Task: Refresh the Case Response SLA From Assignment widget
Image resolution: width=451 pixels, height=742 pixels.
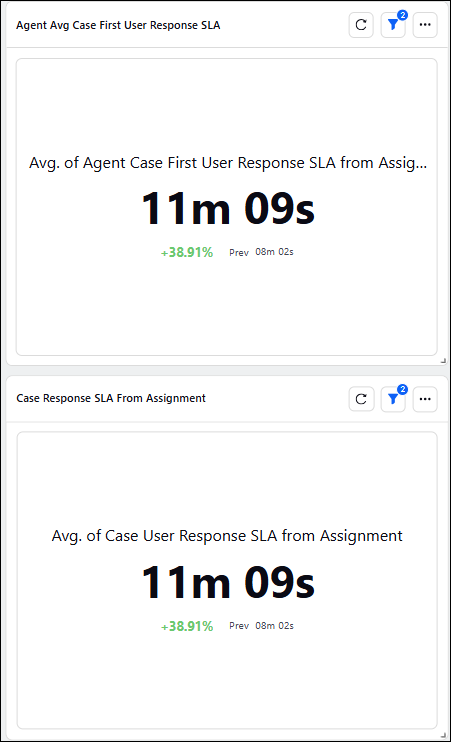Action: tap(361, 399)
